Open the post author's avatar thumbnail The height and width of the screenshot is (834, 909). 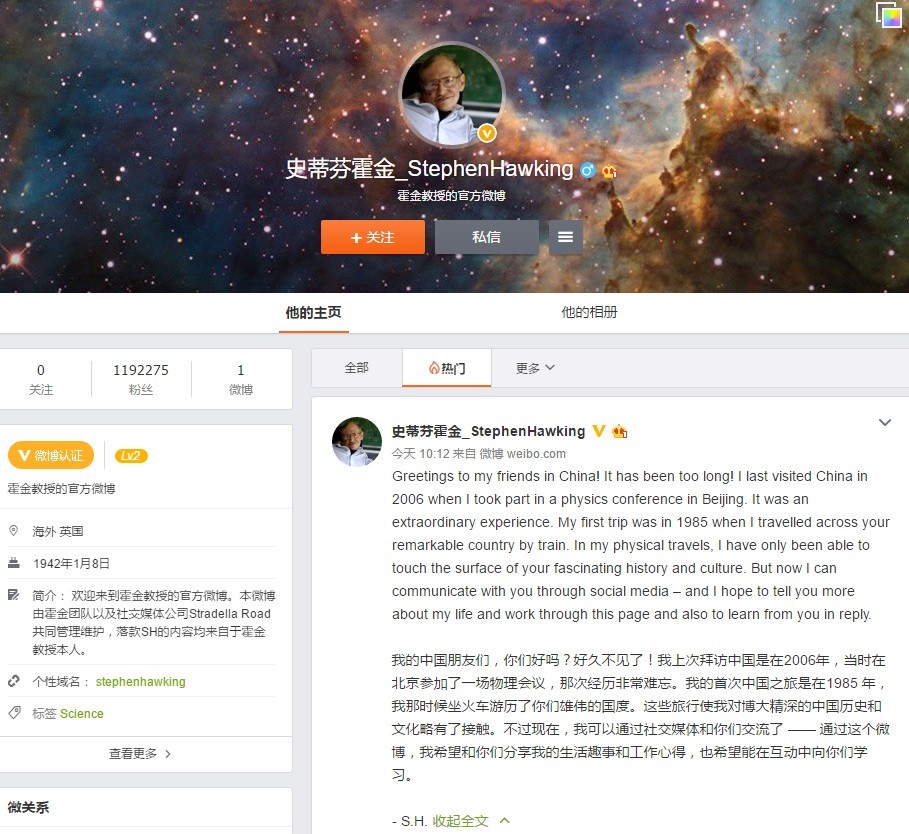point(357,442)
